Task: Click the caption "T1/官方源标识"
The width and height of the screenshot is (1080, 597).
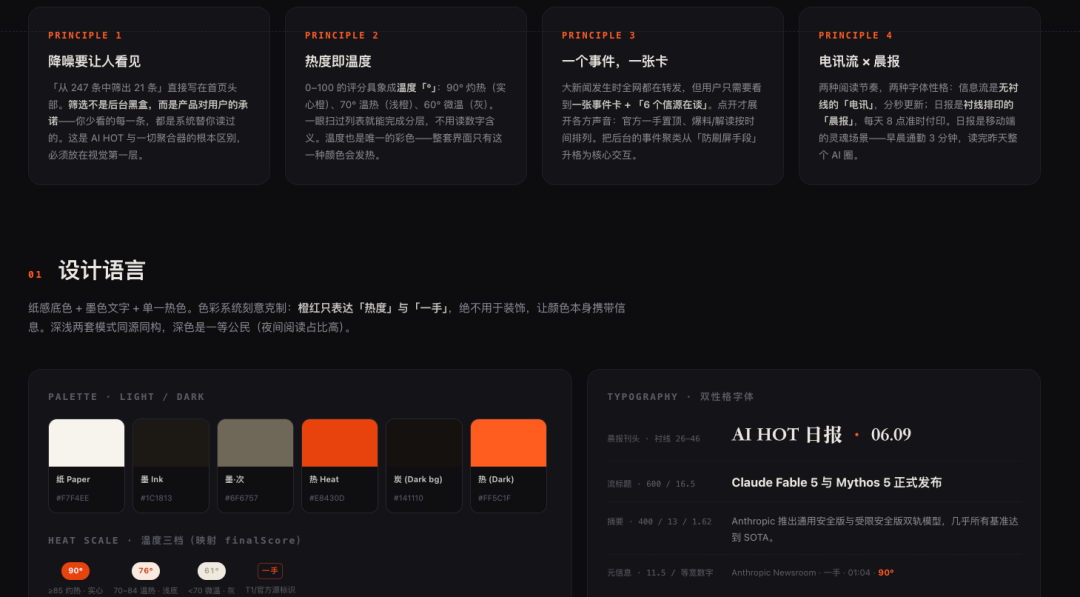Action: tap(270, 590)
